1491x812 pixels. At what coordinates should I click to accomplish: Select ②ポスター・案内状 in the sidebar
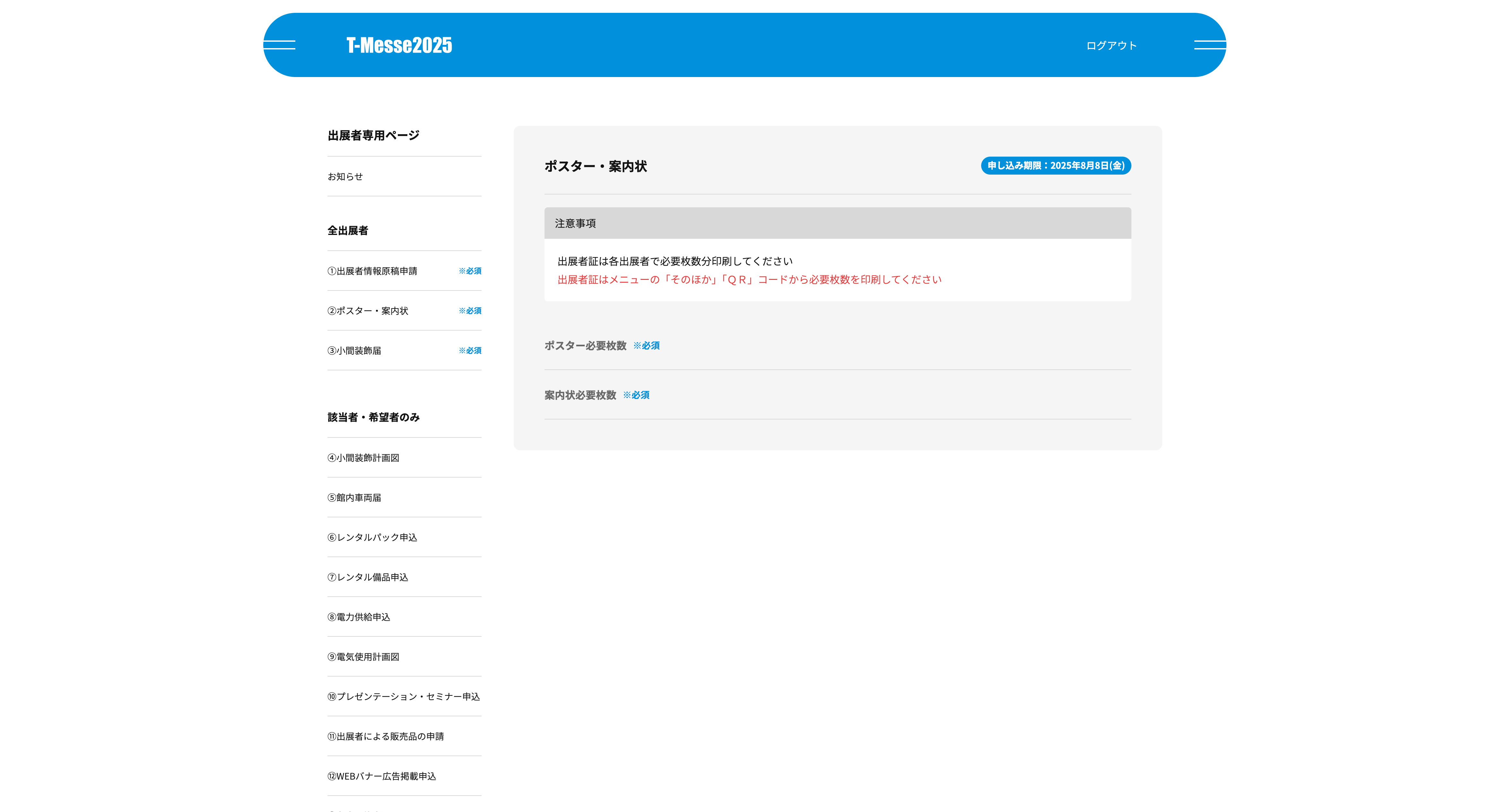[368, 311]
